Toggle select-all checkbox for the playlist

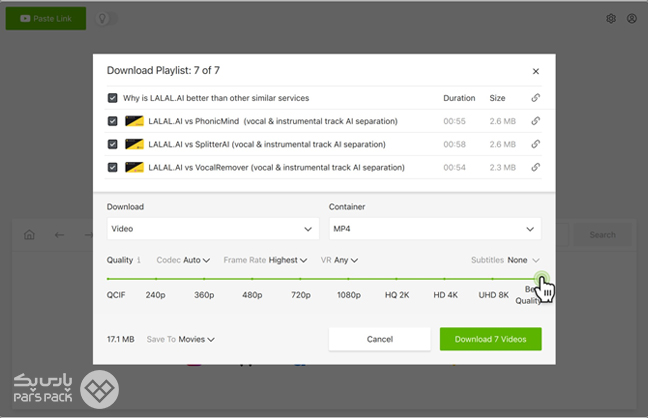pos(112,98)
